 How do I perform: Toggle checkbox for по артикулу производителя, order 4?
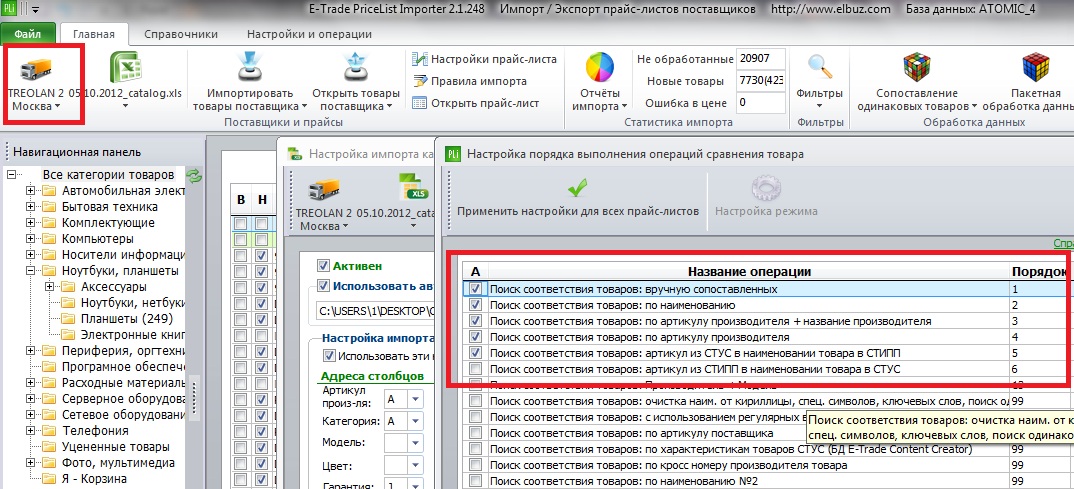476,336
